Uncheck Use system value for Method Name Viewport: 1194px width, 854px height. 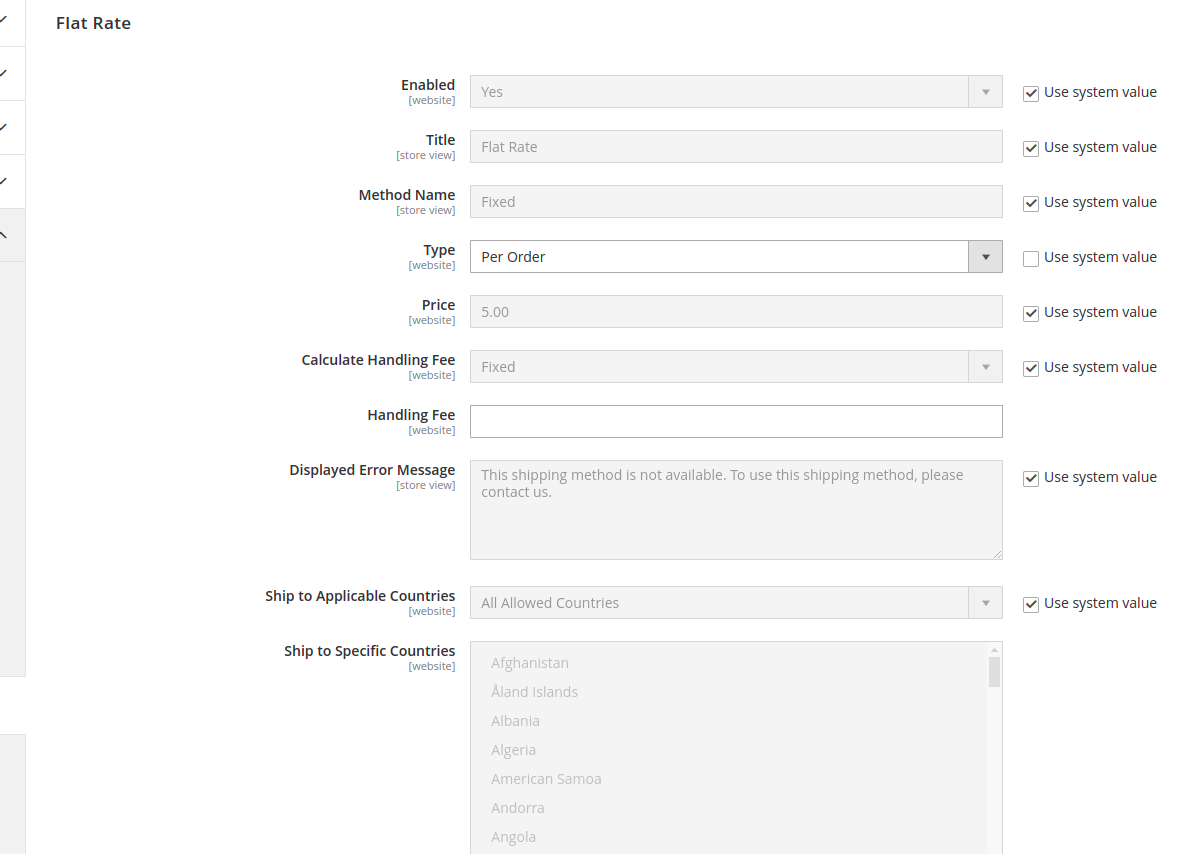point(1030,203)
